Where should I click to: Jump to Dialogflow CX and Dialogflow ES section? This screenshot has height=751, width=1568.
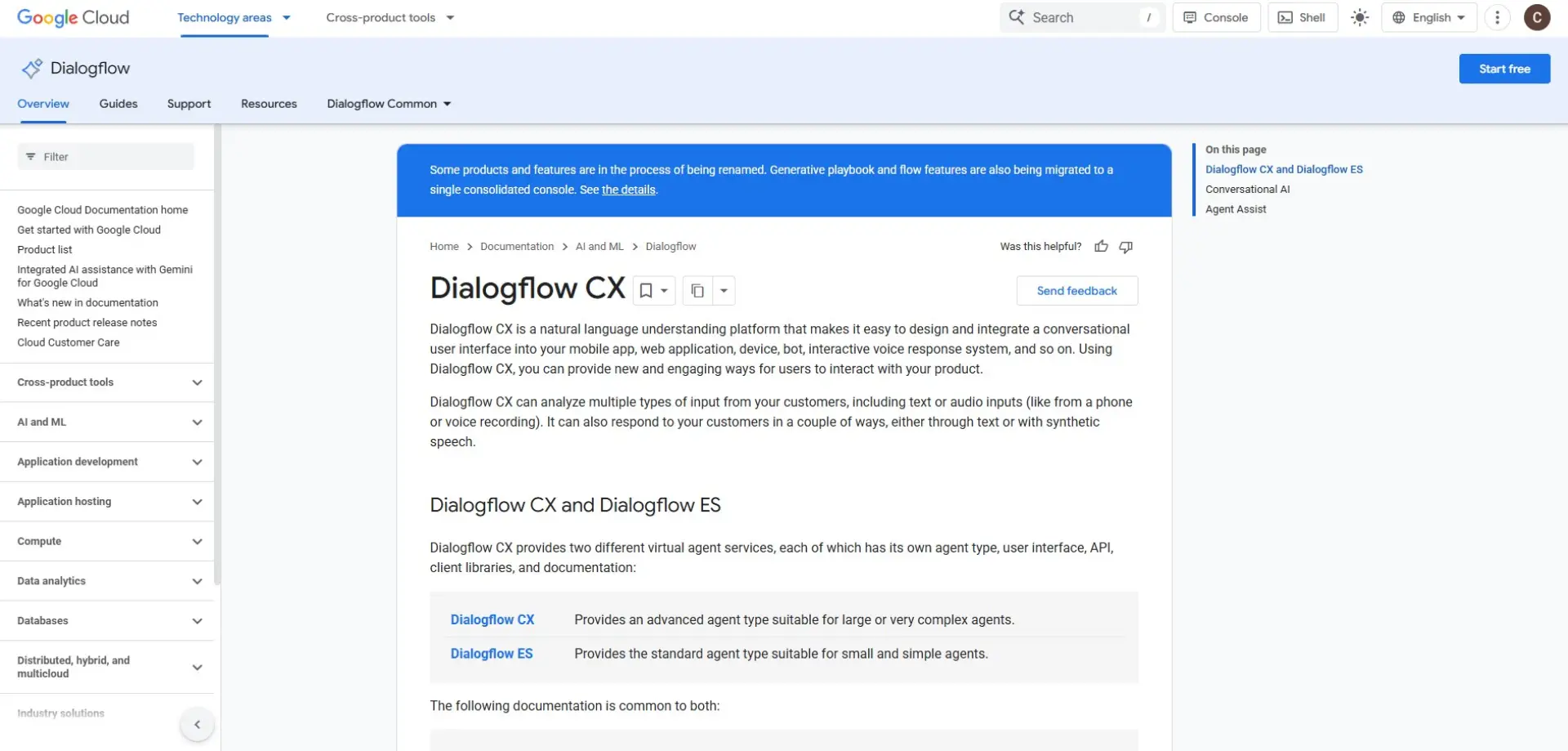pos(1284,169)
